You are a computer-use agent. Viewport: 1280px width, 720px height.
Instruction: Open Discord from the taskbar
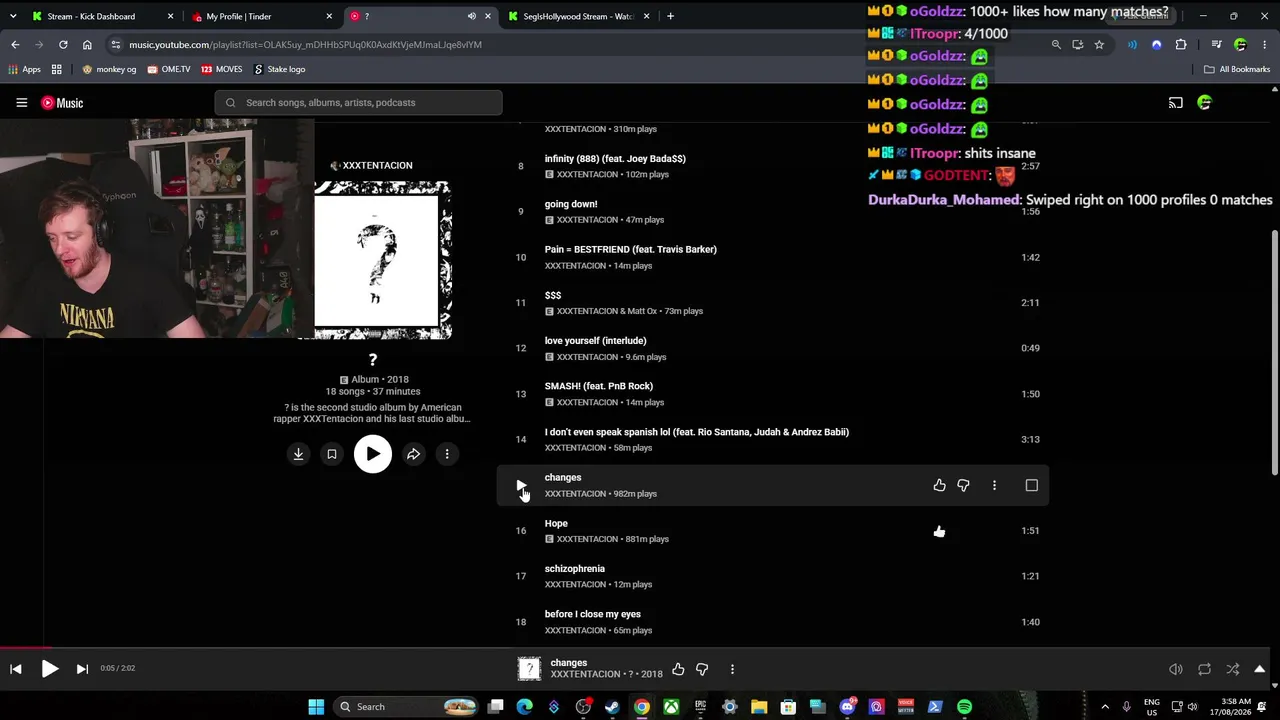coord(848,707)
